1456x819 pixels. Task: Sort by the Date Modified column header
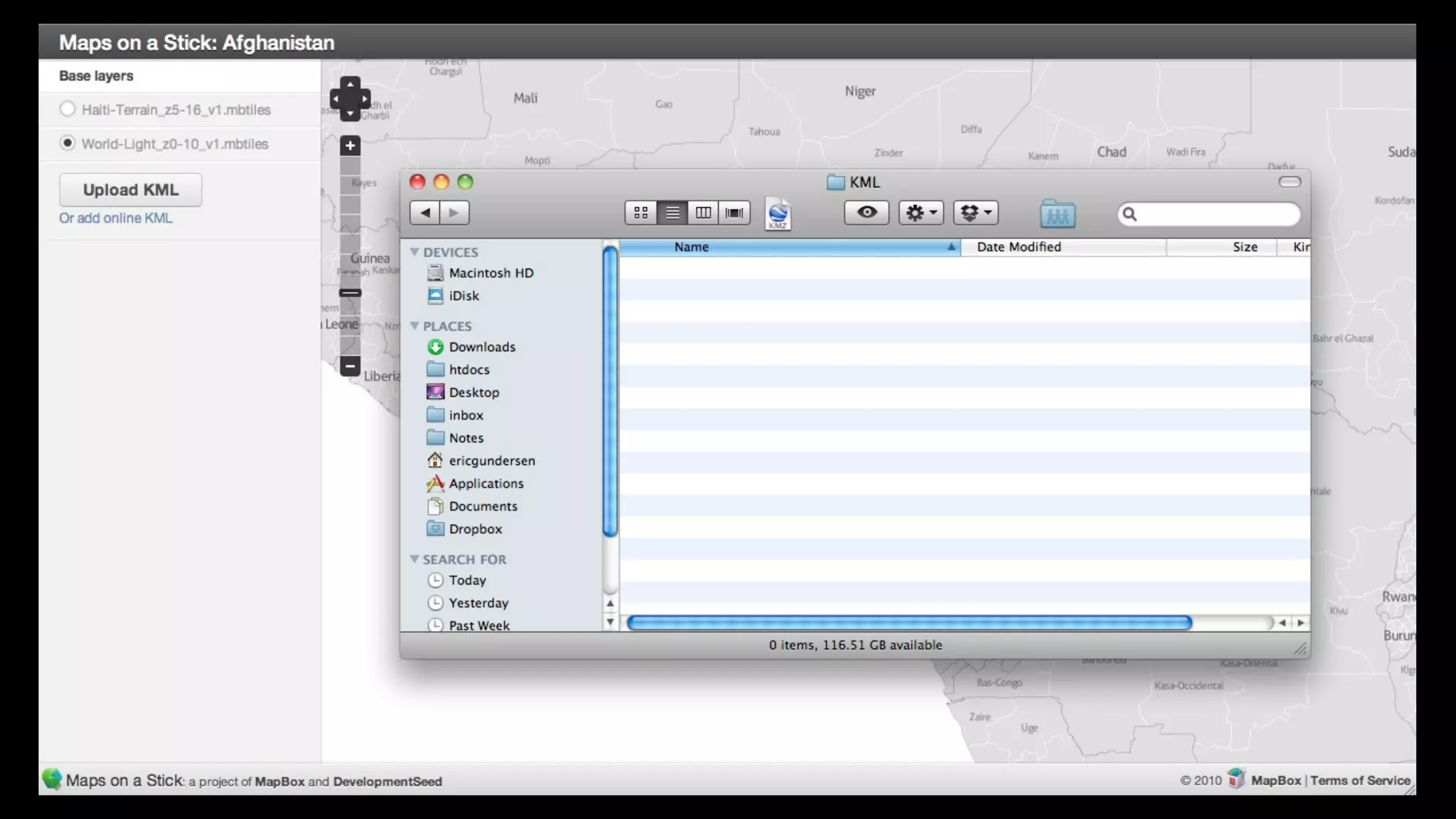click(x=1018, y=247)
